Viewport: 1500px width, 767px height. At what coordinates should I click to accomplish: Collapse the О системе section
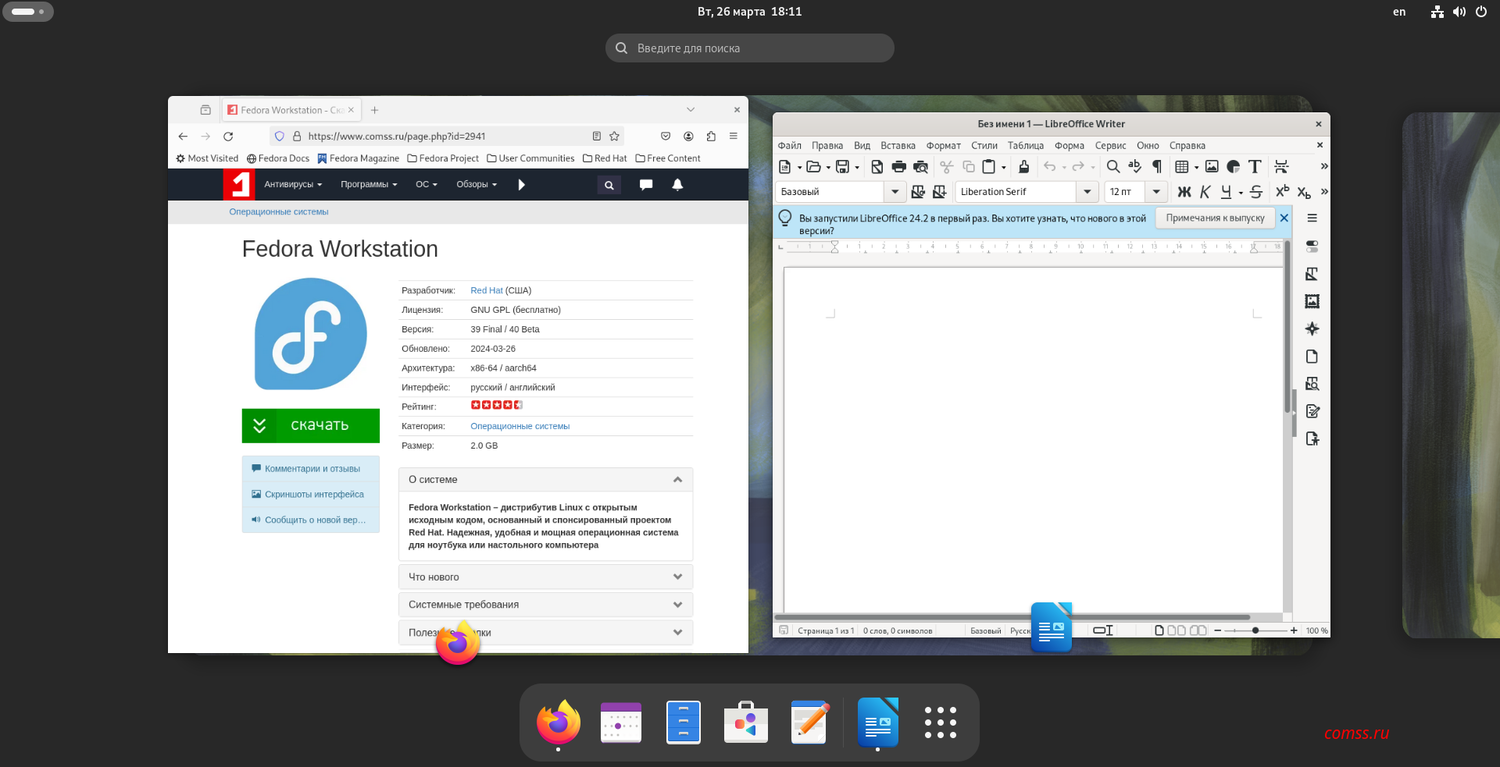[x=546, y=479]
